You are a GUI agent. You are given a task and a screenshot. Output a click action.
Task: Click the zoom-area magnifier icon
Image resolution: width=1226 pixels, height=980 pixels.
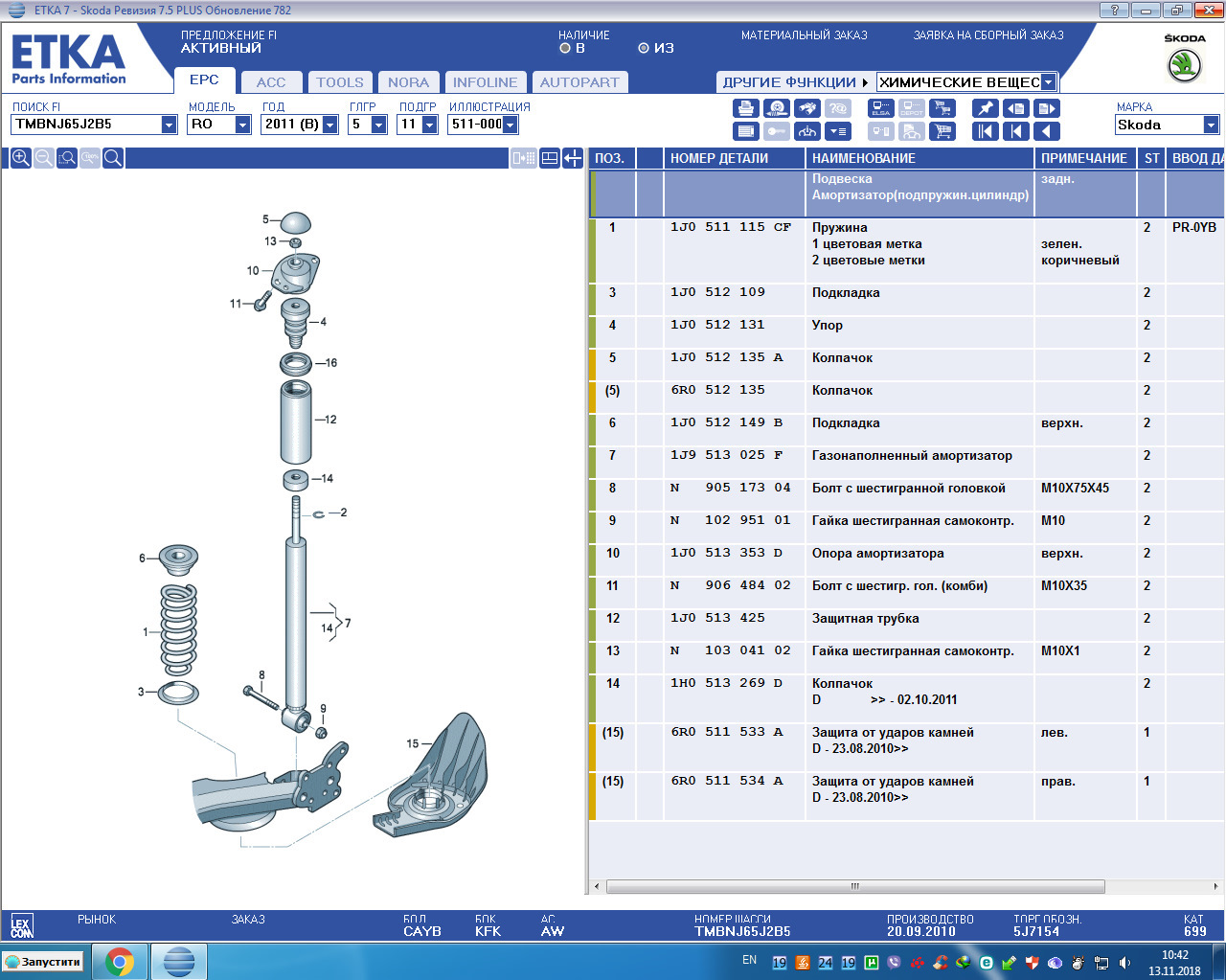tap(66, 158)
